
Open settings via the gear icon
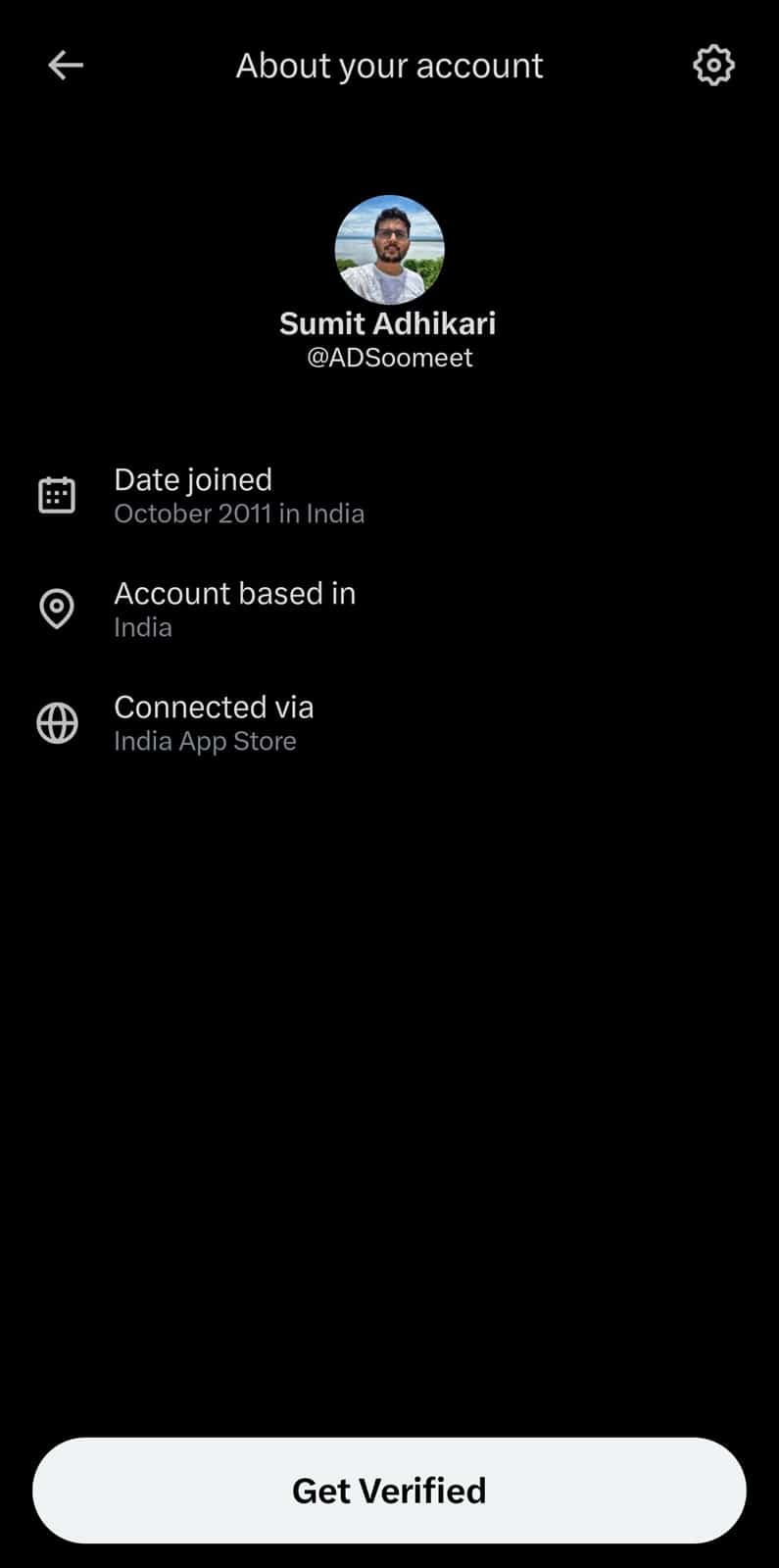tap(713, 66)
